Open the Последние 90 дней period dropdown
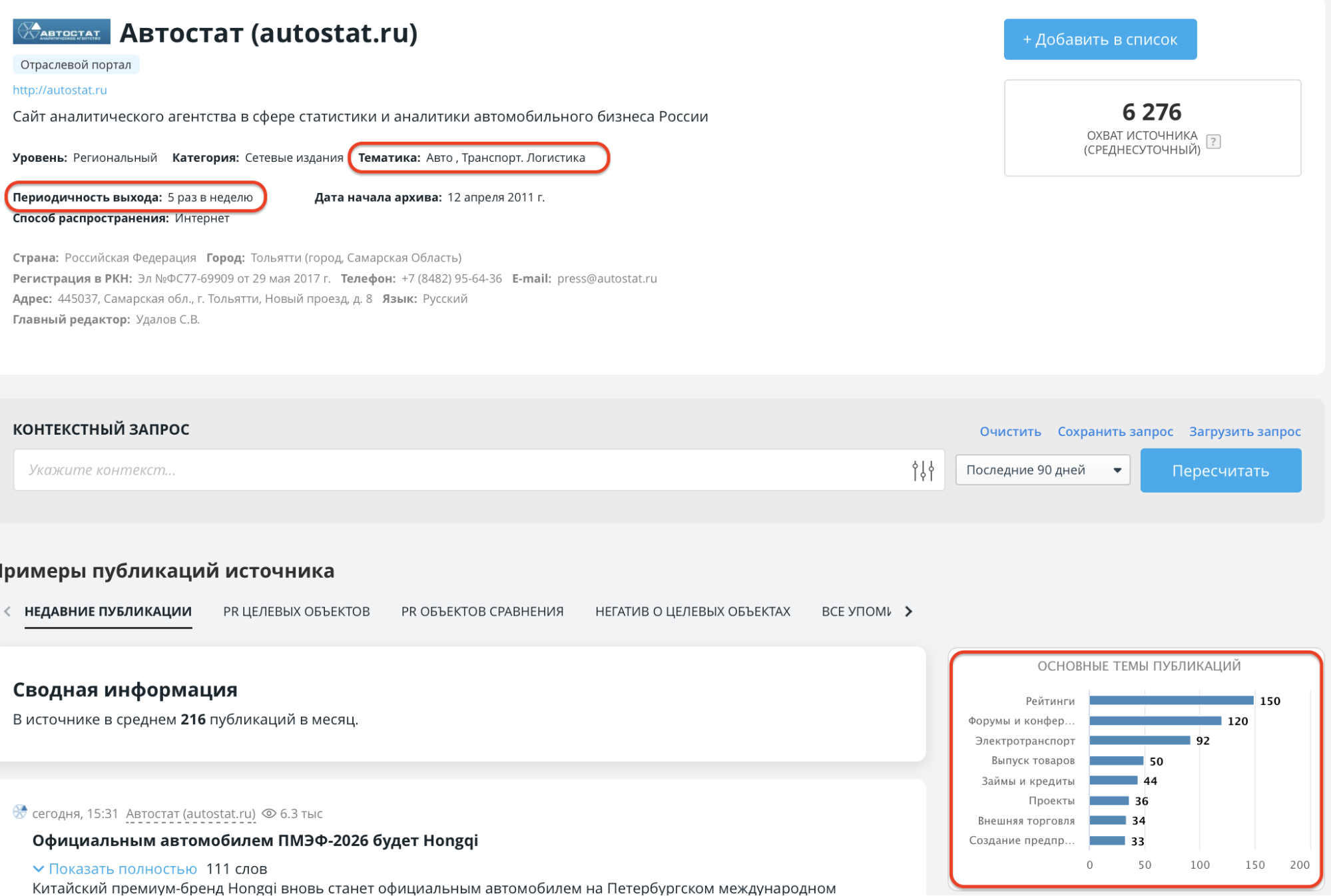This screenshot has height=896, width=1331. tap(1043, 470)
